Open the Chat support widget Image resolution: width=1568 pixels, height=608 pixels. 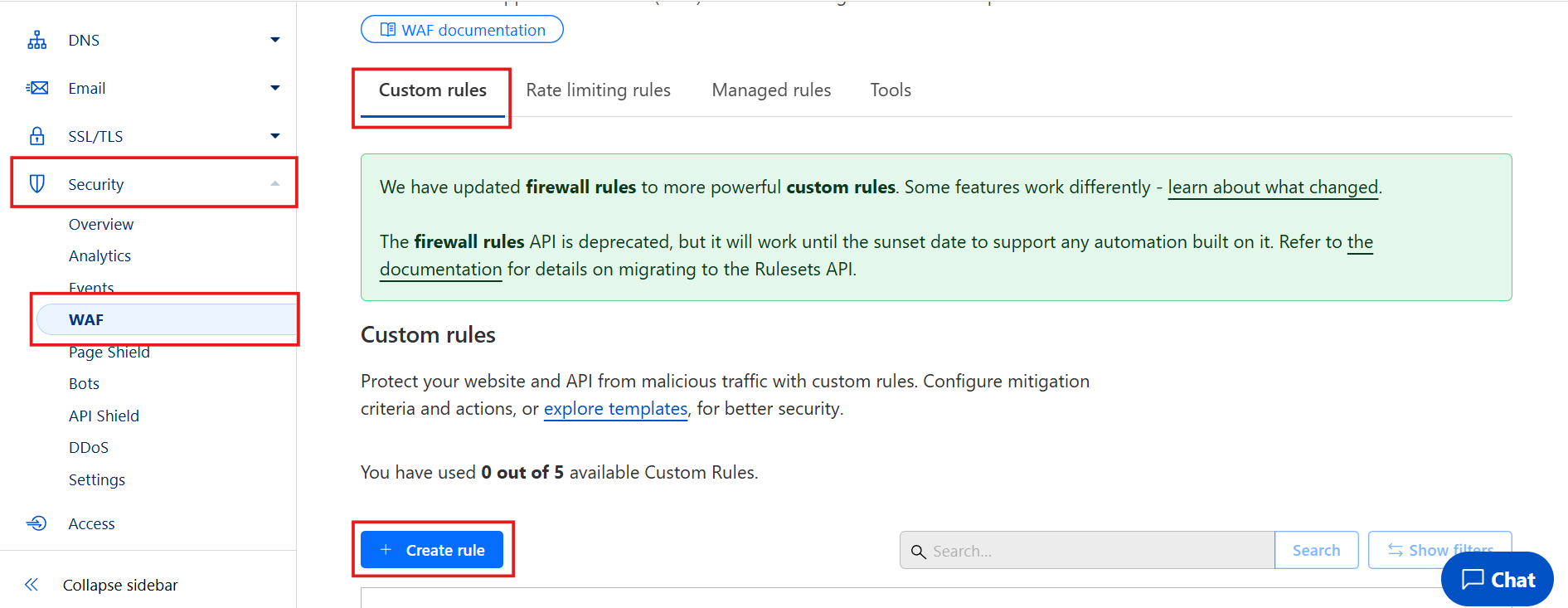1497,579
